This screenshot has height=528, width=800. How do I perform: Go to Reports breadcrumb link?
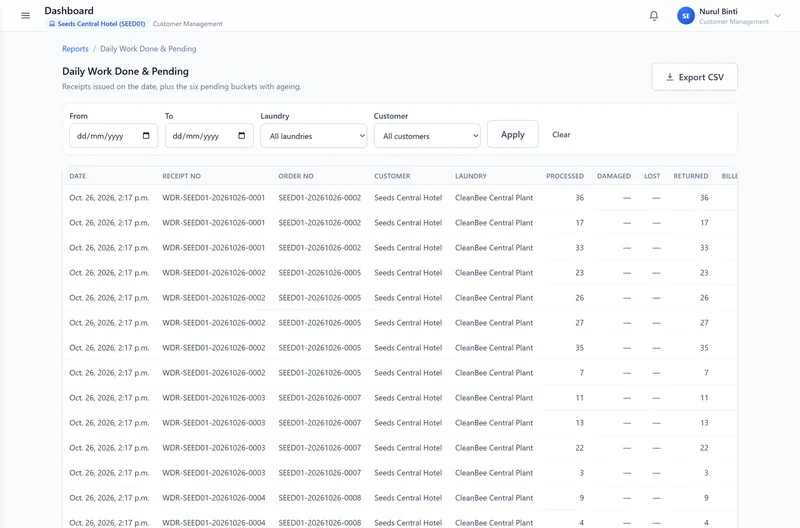75,49
